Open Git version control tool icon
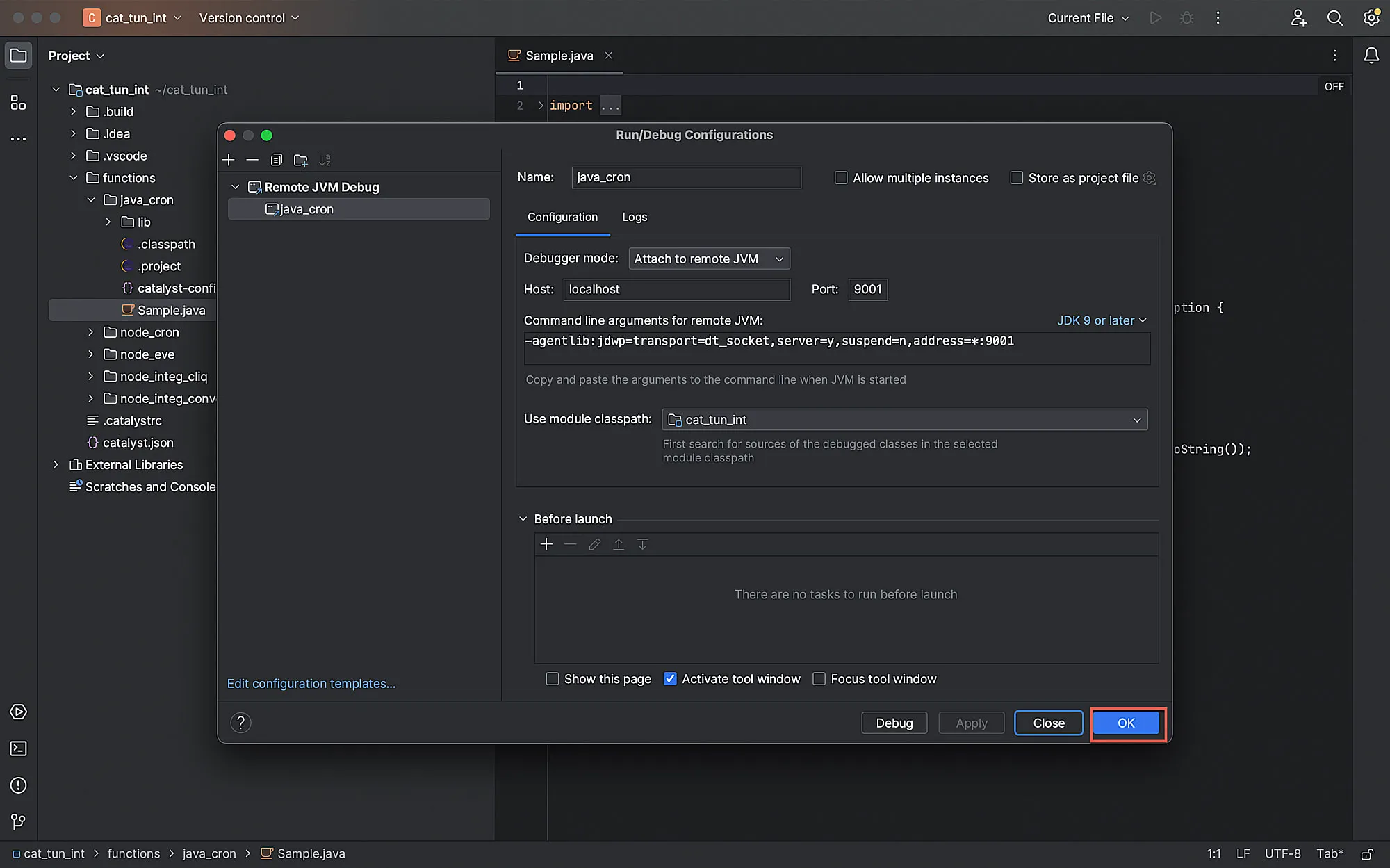This screenshot has height=868, width=1390. [x=18, y=822]
